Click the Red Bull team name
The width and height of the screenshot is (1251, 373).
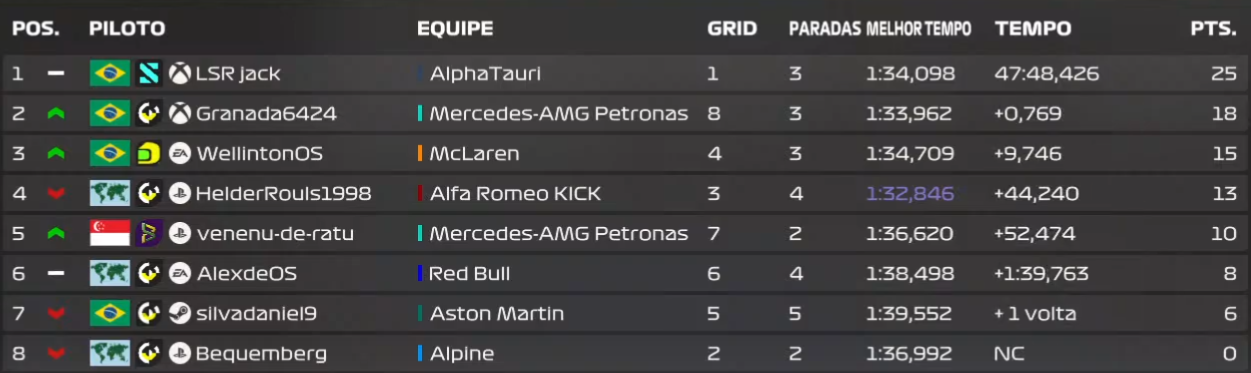pos(470,273)
